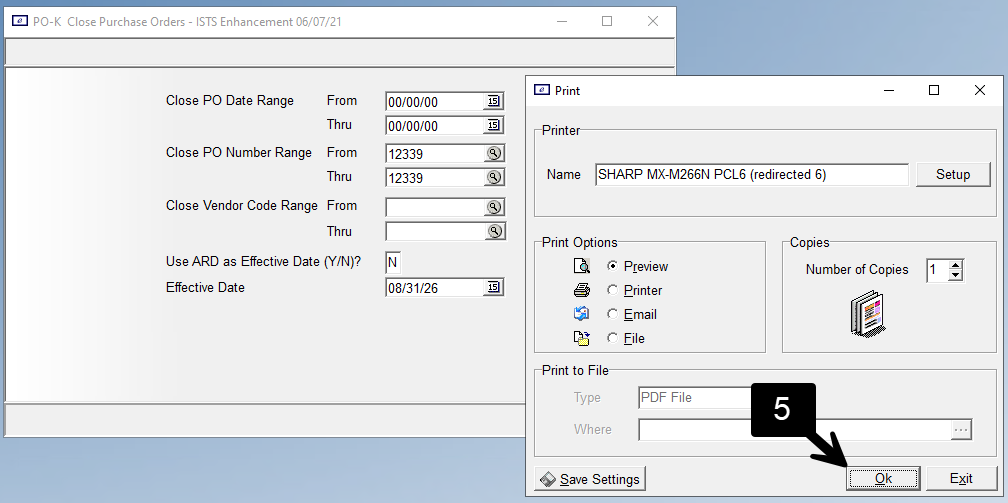Screen dimensions: 1008x503
Task: Click the Exit button in Print dialog
Action: click(x=961, y=479)
